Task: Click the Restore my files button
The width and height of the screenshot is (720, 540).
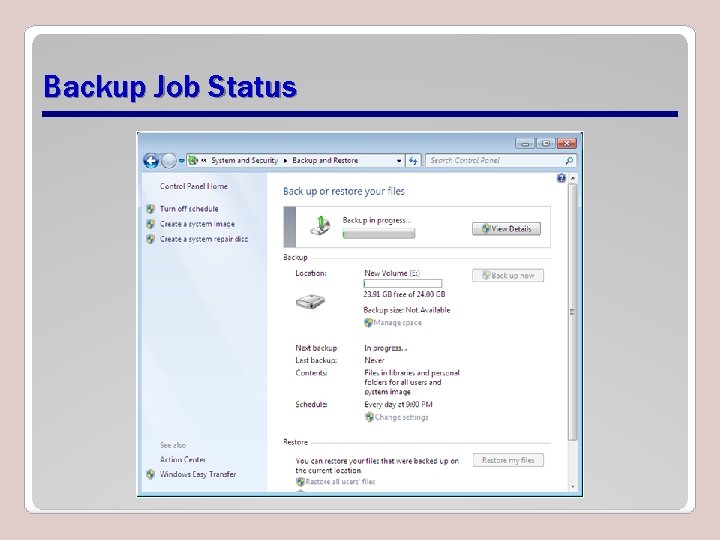Action: pyautogui.click(x=508, y=460)
